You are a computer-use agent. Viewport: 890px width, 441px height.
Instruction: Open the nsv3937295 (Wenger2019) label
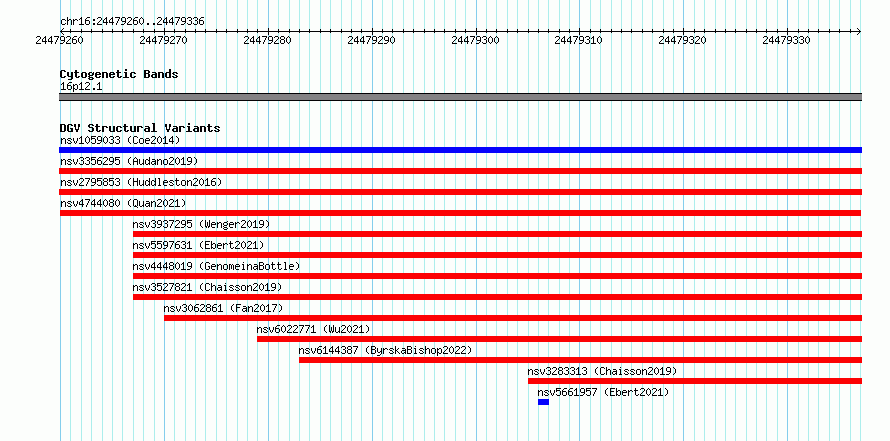coord(201,224)
